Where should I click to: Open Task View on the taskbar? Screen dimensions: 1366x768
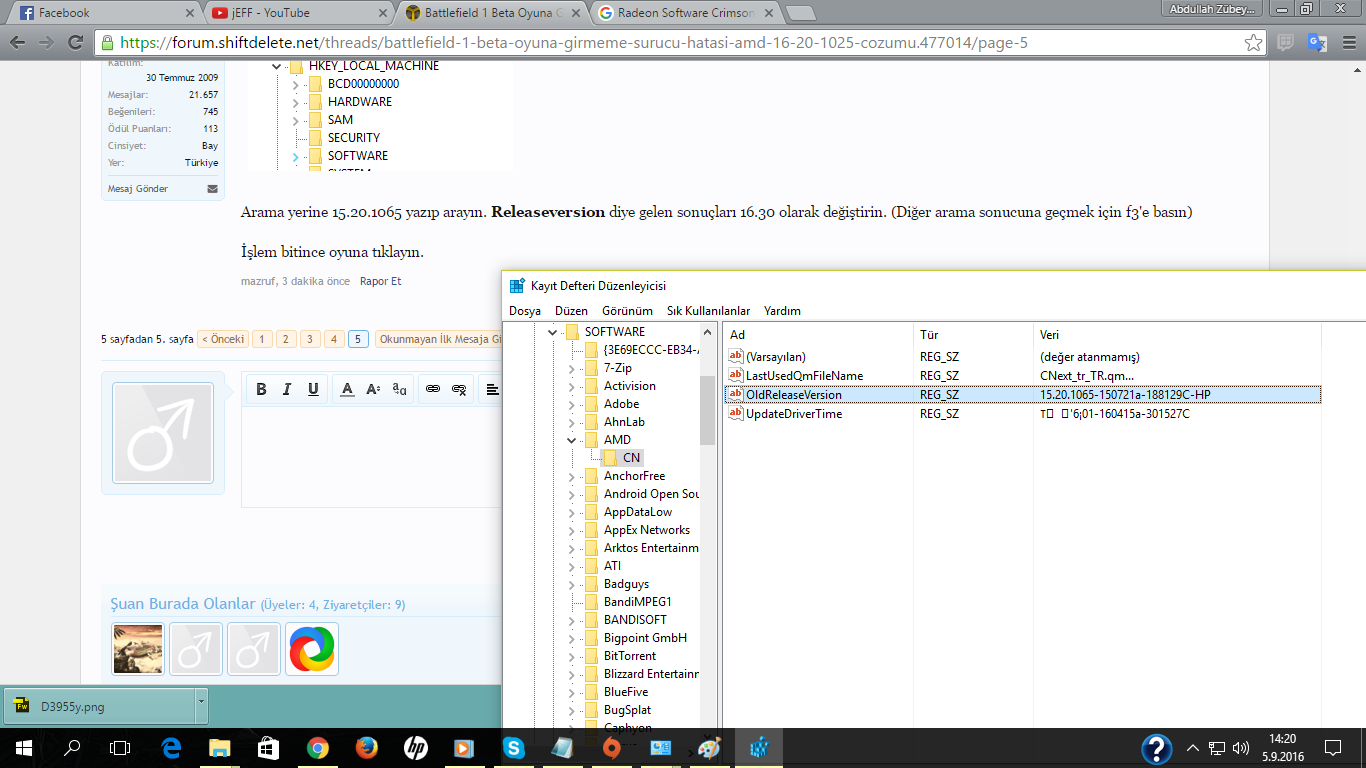point(120,747)
